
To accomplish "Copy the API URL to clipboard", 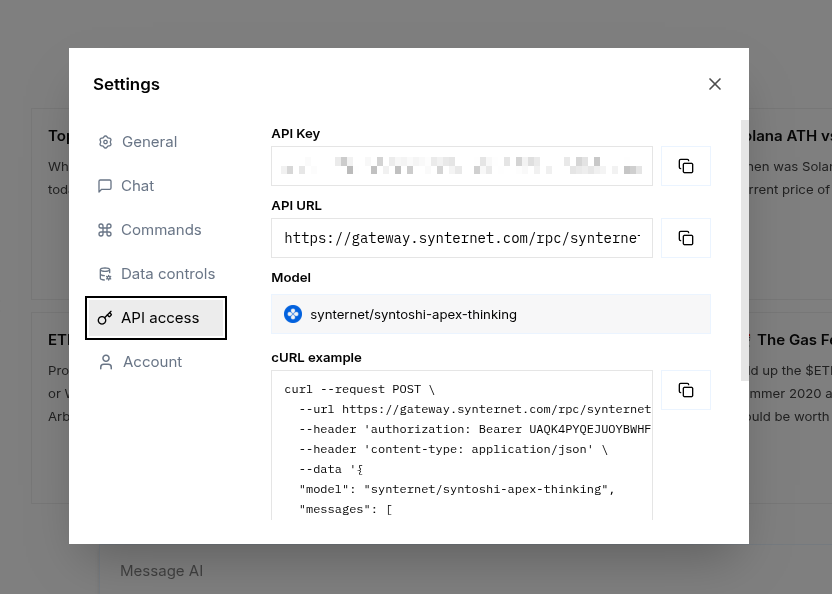I will (x=686, y=238).
